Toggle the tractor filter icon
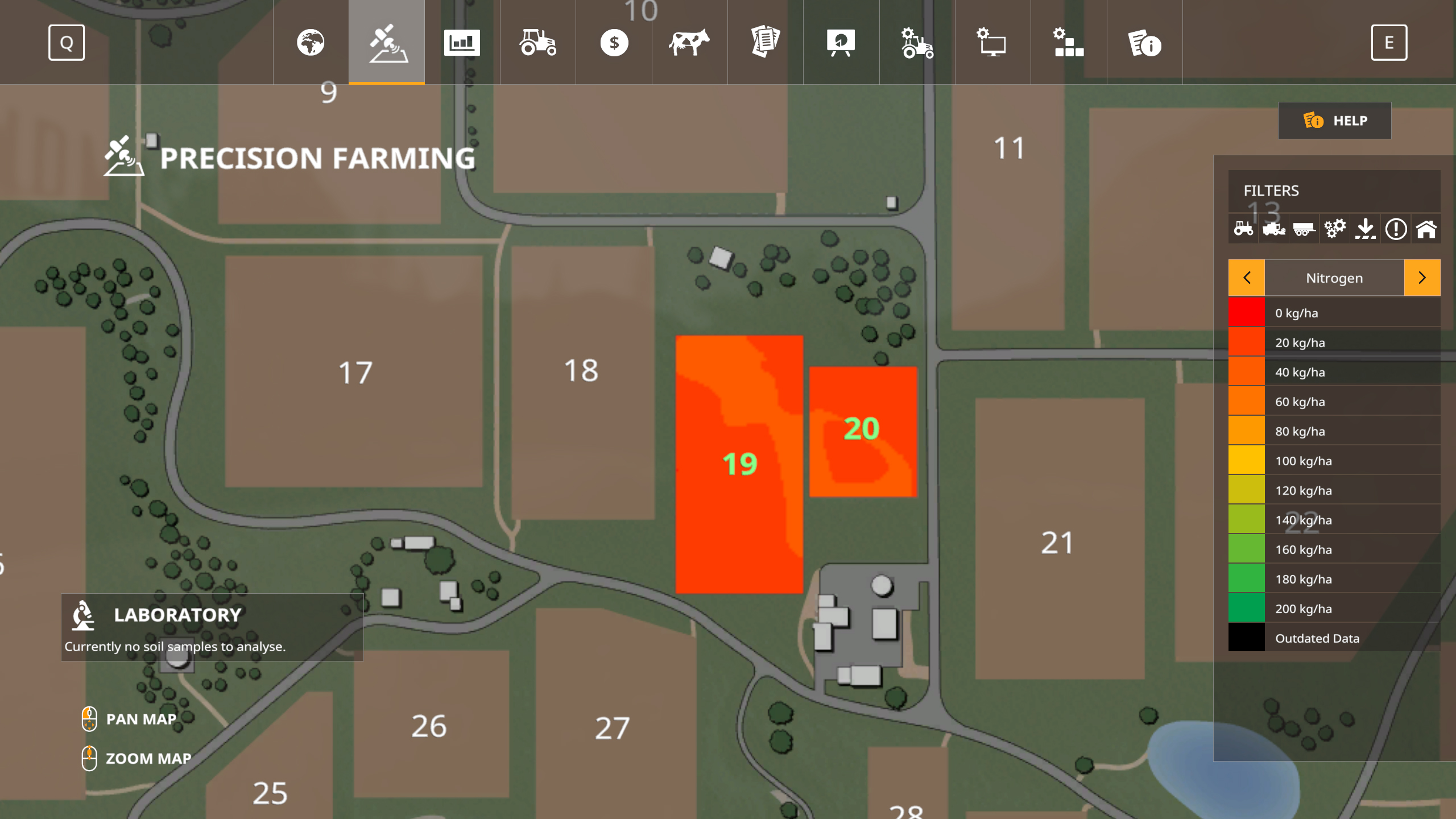The width and height of the screenshot is (1456, 819). [x=1243, y=229]
